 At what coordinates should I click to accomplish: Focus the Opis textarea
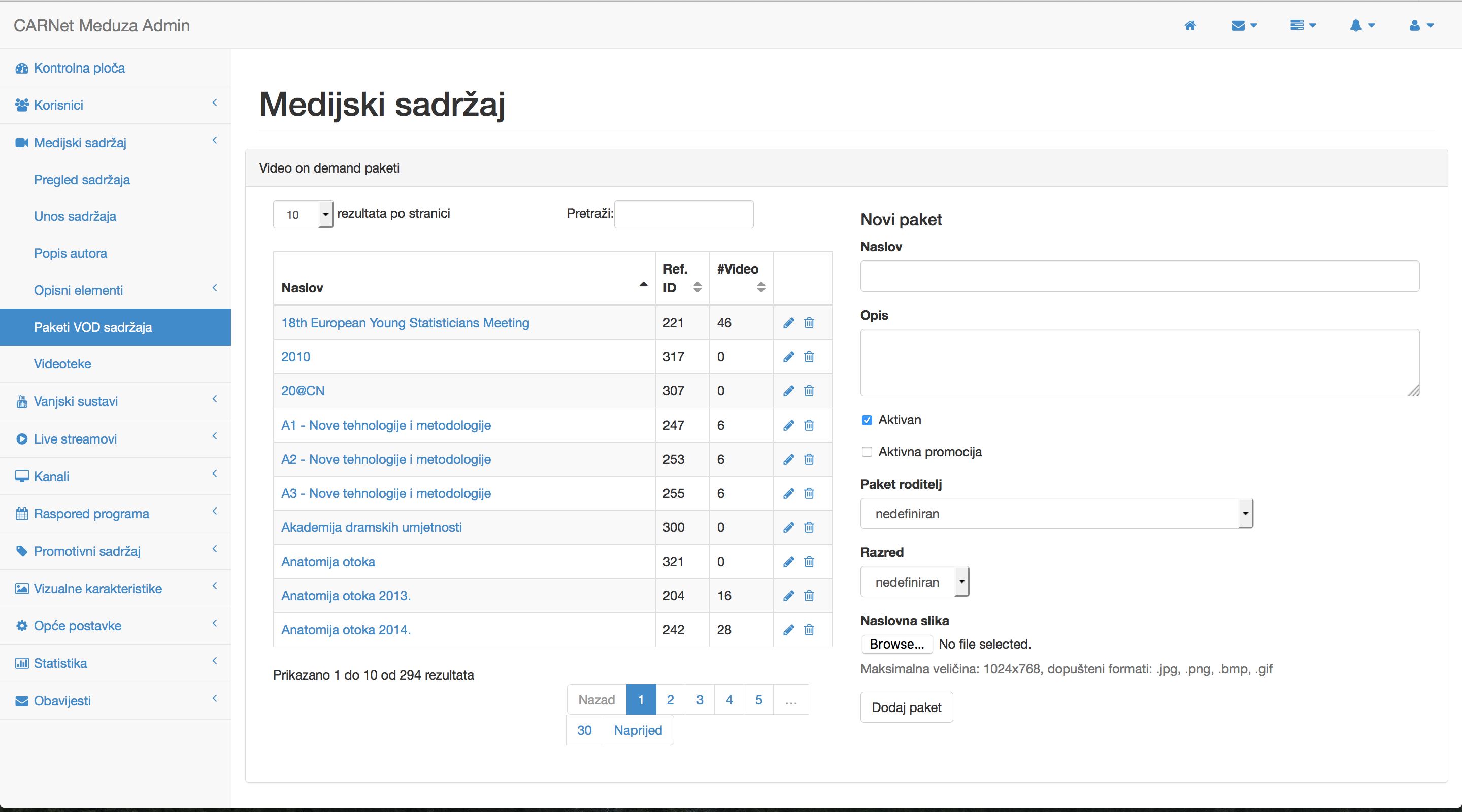[1140, 362]
